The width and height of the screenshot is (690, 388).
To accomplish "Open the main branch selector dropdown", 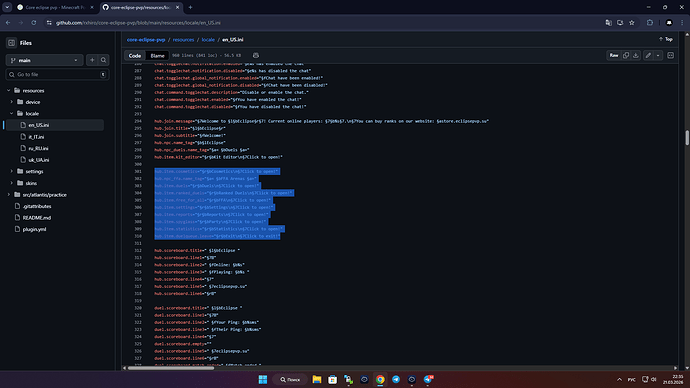I will tap(44, 60).
